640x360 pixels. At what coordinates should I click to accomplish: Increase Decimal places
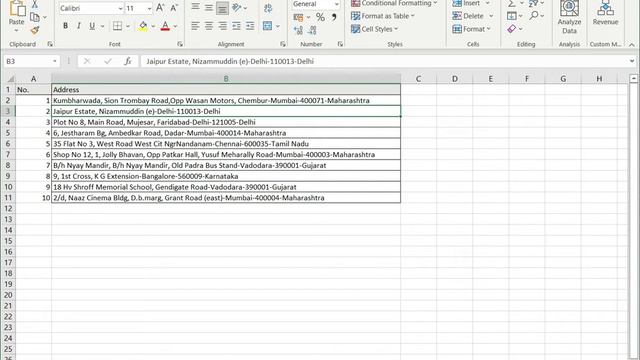point(298,30)
